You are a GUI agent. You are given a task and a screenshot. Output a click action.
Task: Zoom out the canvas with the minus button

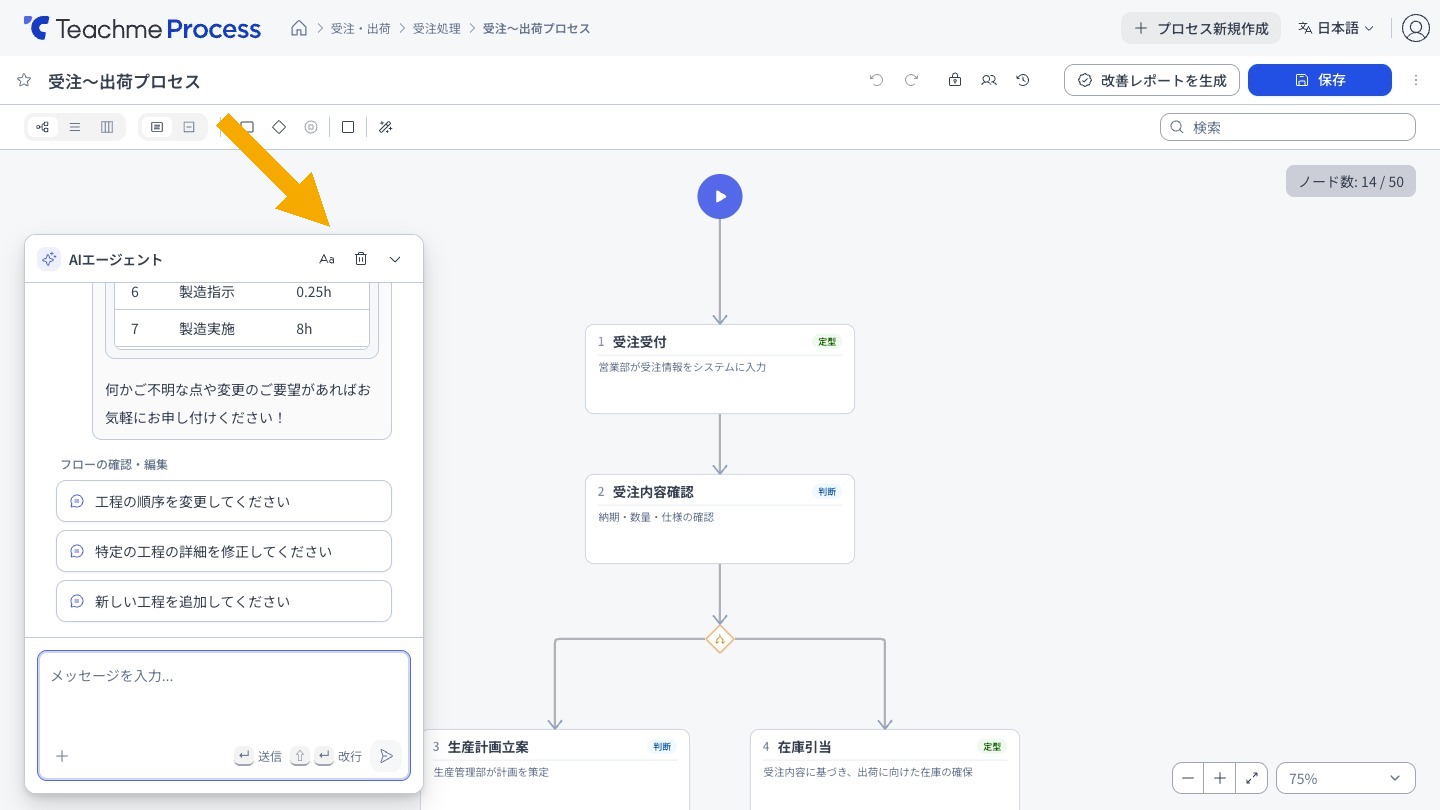(x=1188, y=778)
